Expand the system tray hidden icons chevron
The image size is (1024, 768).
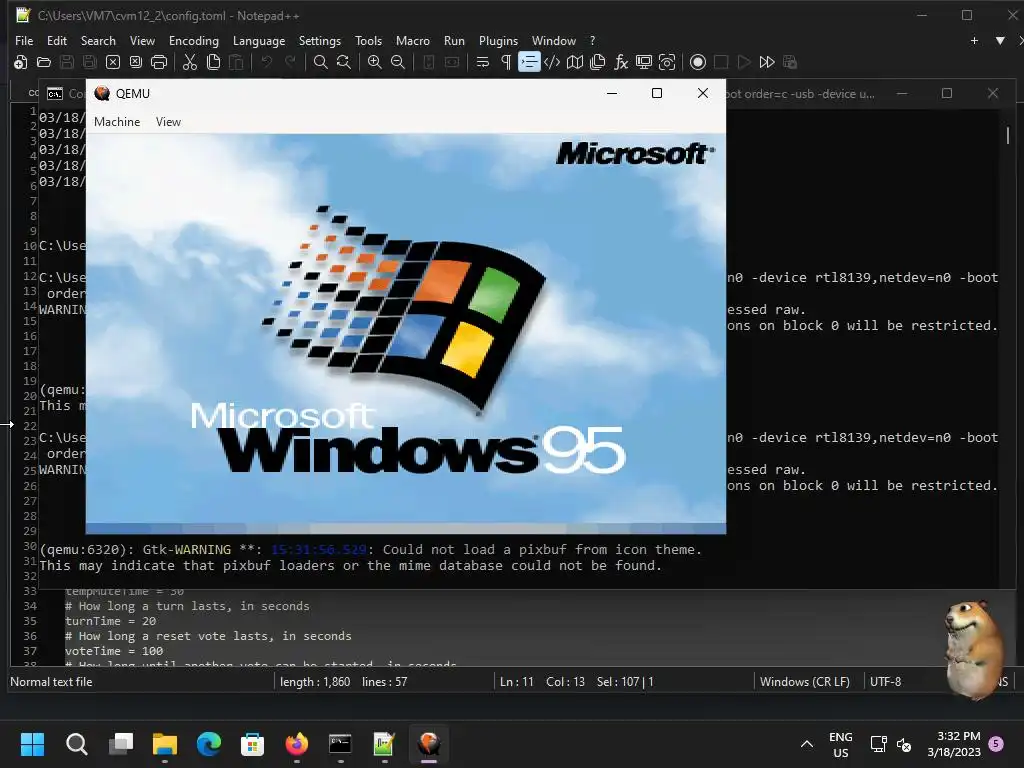coord(807,744)
